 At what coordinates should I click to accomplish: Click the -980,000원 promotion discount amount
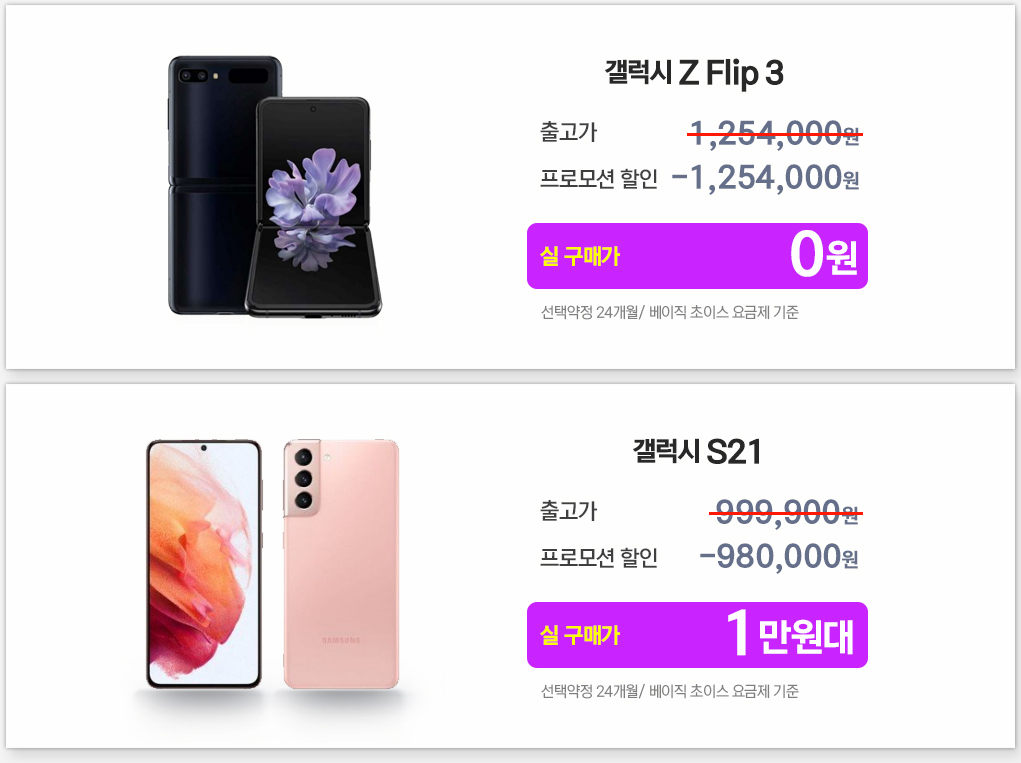coord(779,557)
